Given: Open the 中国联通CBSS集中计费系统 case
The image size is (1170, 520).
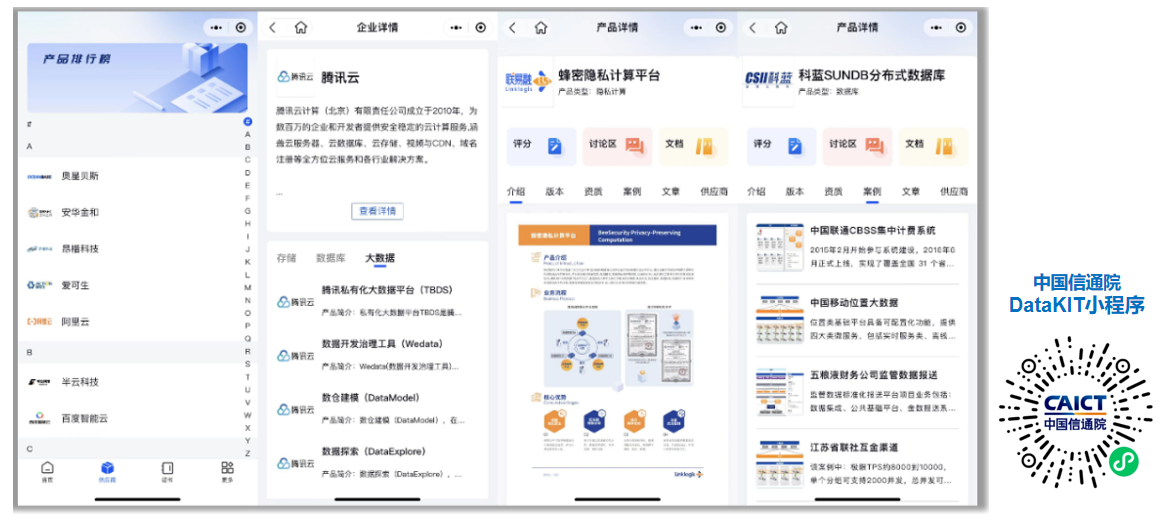Looking at the screenshot, I should click(x=857, y=248).
